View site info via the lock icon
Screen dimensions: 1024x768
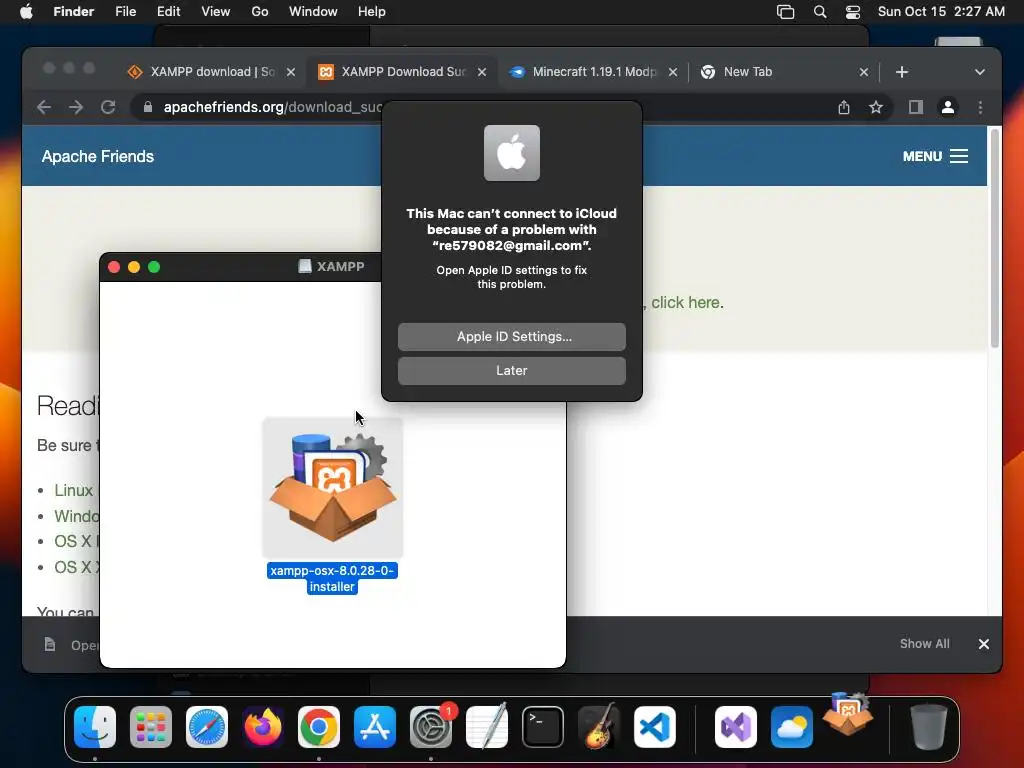[x=148, y=107]
